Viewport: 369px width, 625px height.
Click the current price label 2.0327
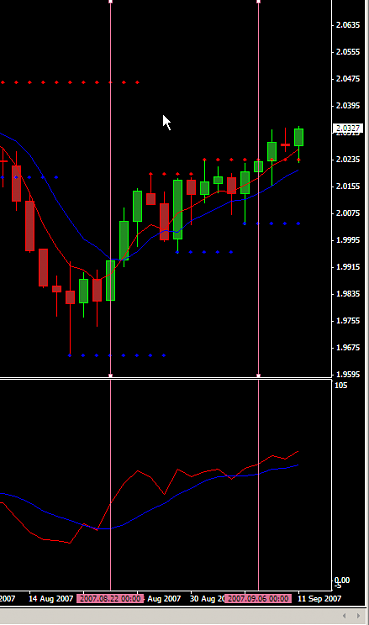coord(348,128)
